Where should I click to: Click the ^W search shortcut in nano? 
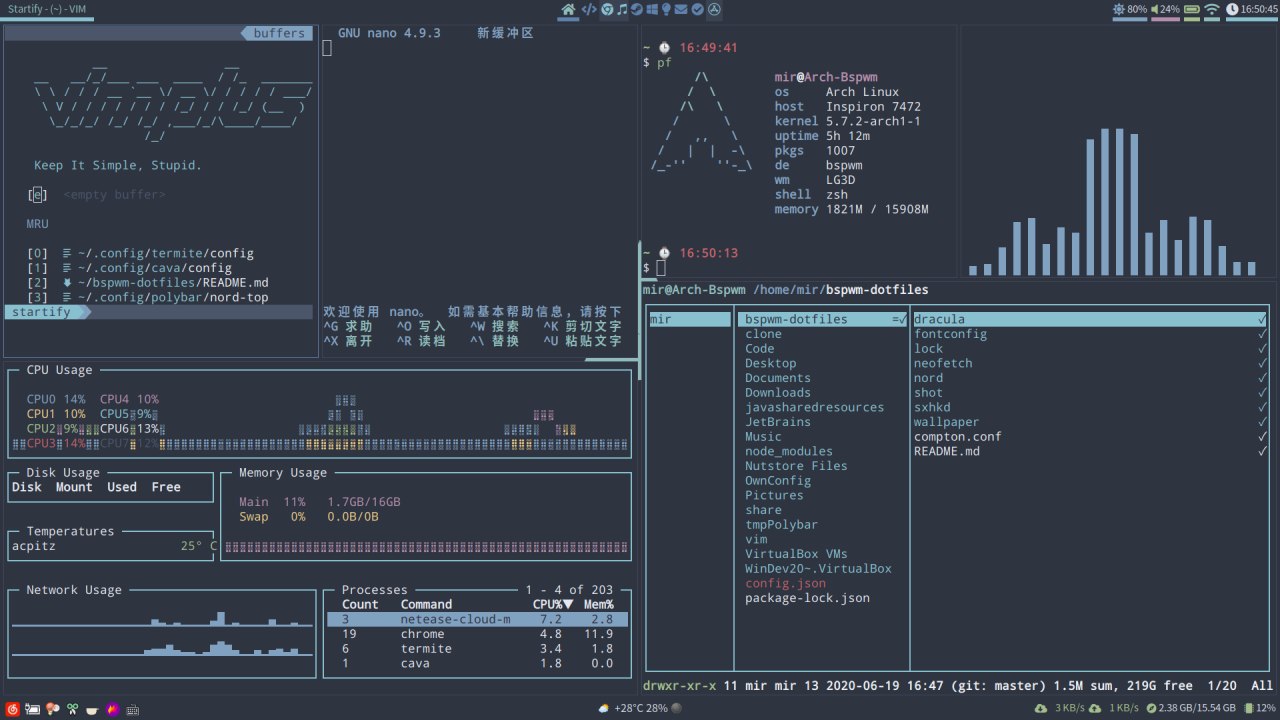tap(495, 326)
